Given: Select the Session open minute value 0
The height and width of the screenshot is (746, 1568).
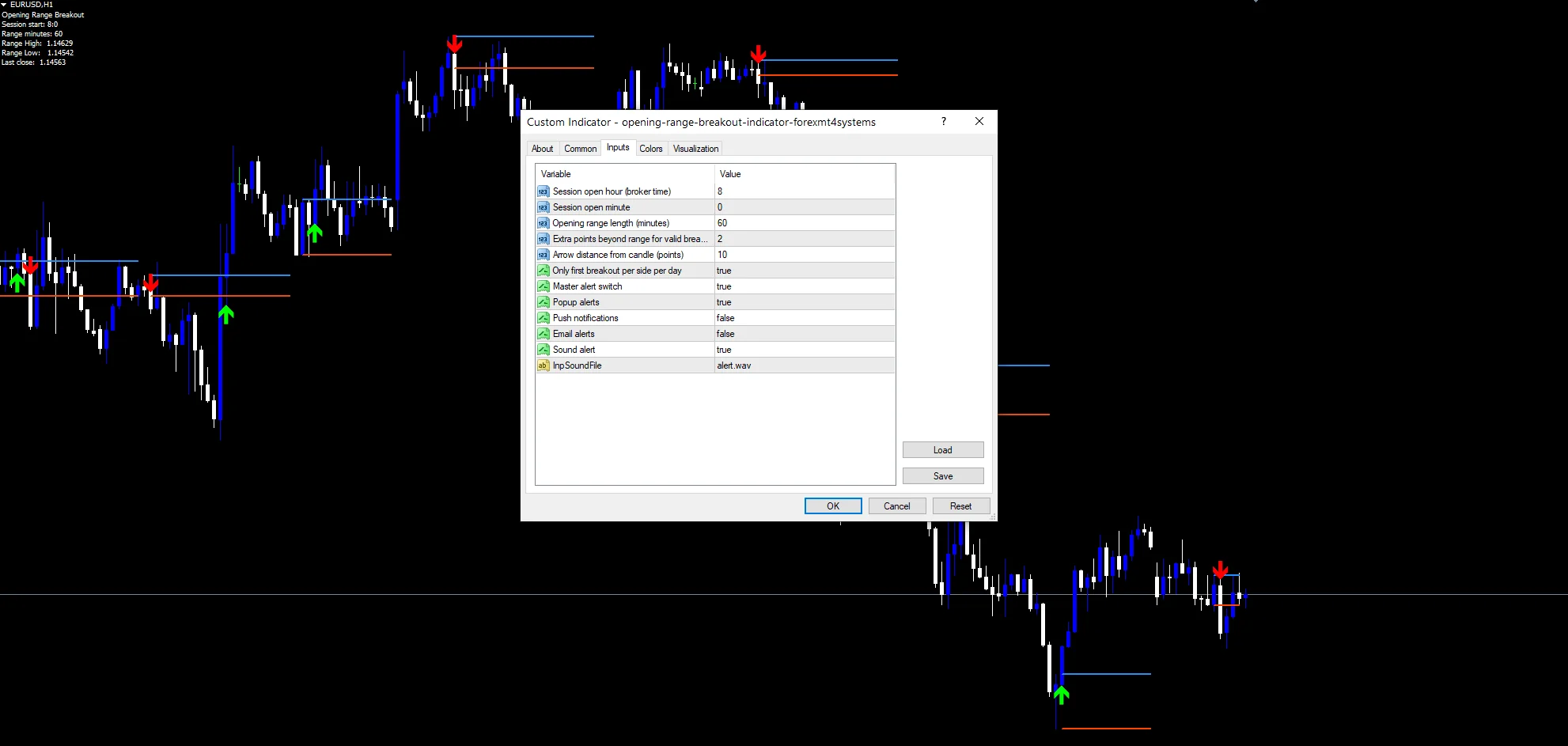Looking at the screenshot, I should (x=805, y=207).
